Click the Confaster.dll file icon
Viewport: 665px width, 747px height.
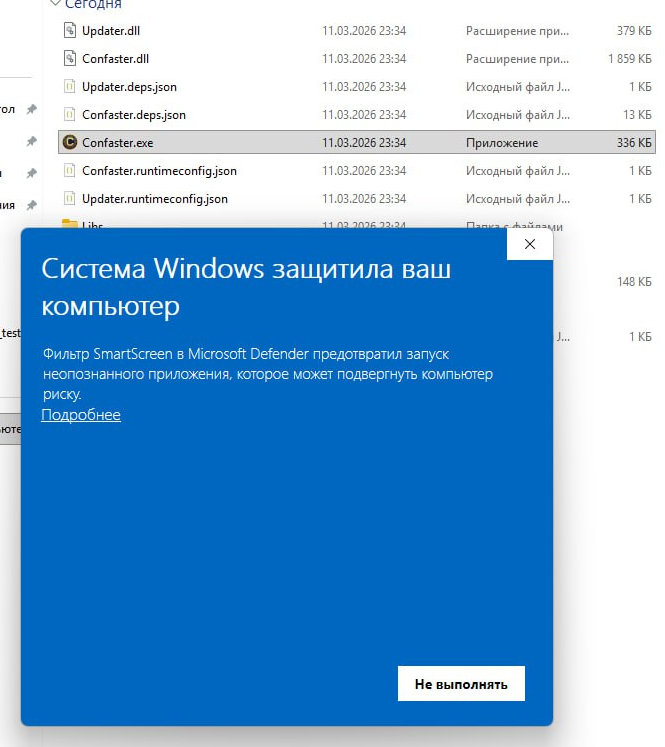(x=70, y=59)
